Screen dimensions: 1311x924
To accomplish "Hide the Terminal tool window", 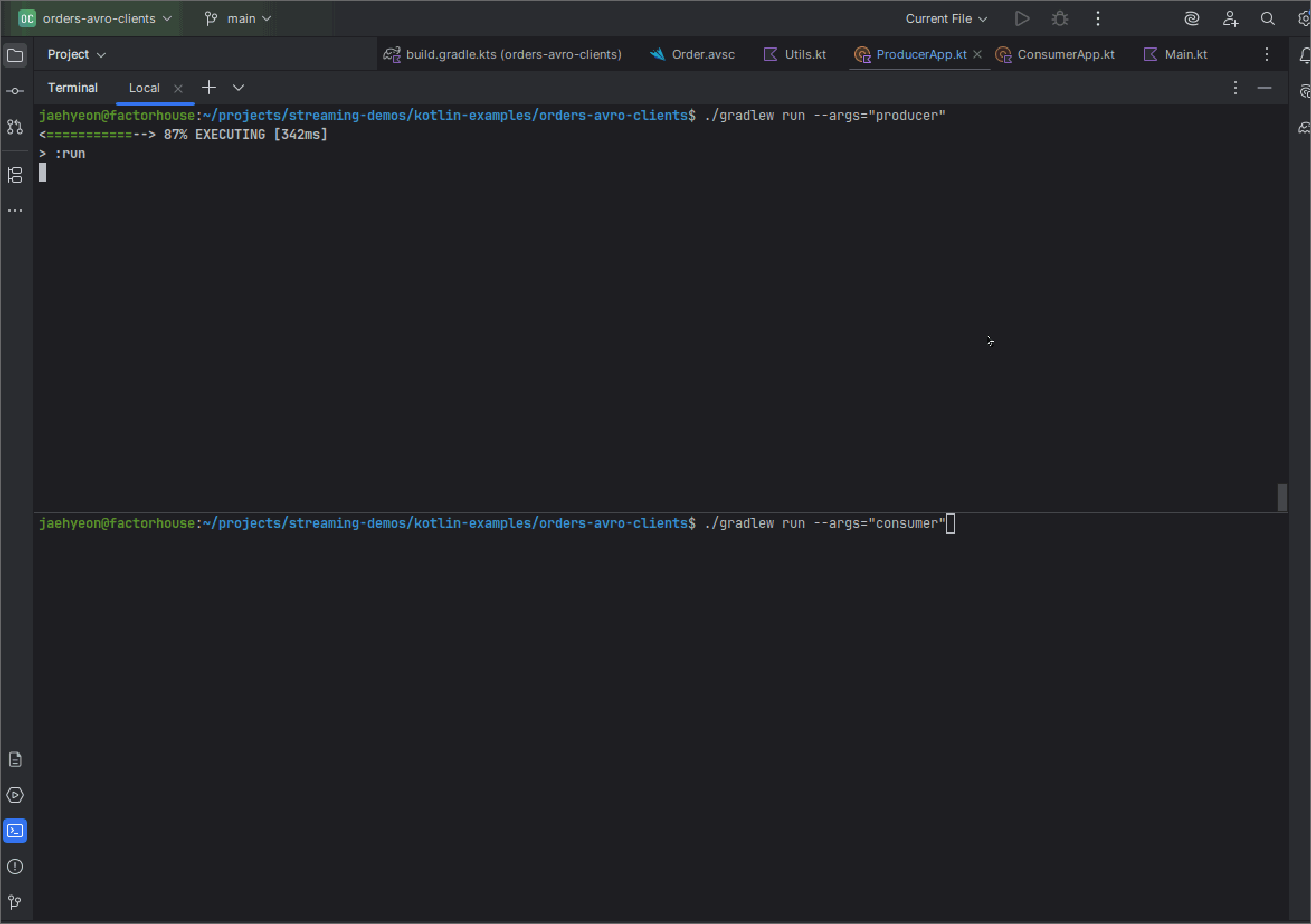I will [1264, 88].
